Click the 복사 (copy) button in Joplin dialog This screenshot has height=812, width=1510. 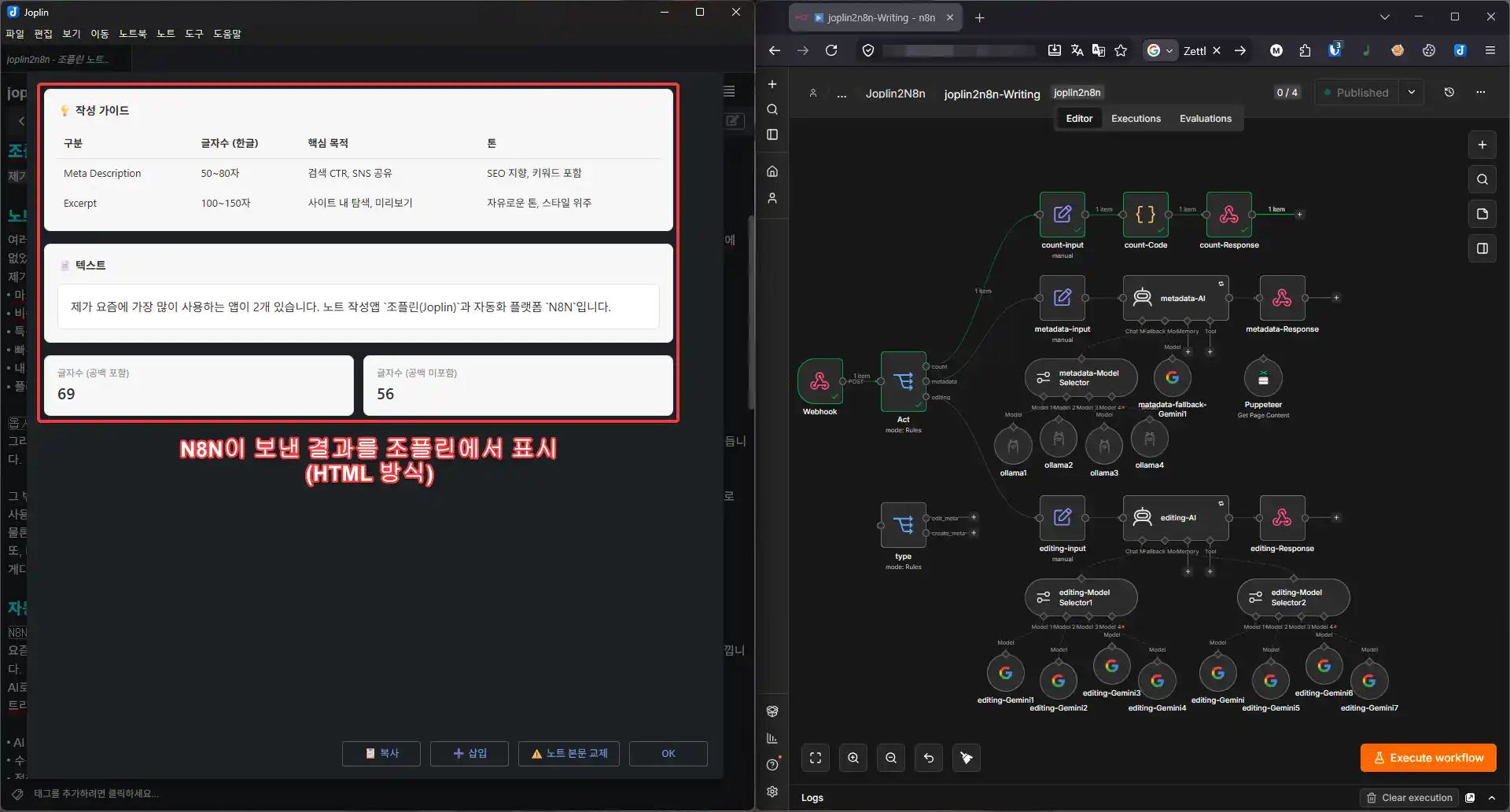click(x=381, y=753)
